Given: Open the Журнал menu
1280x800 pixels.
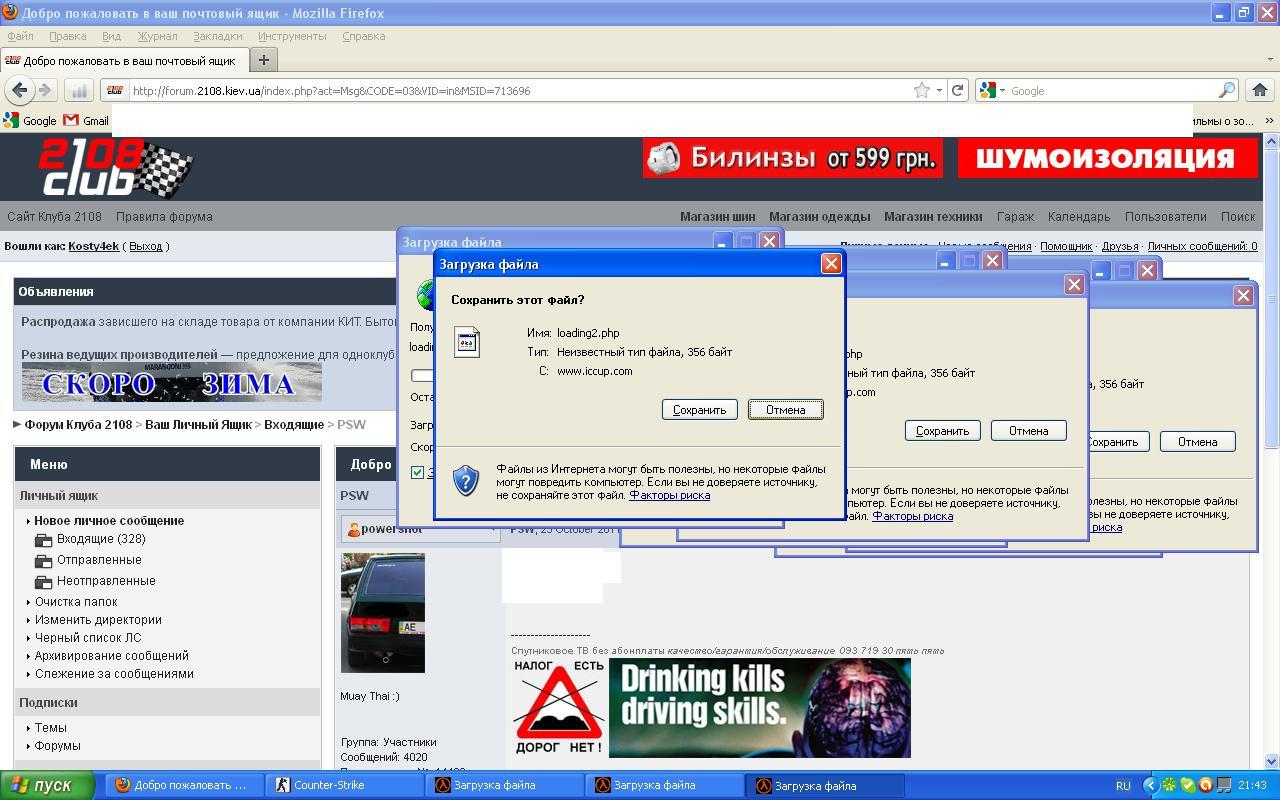Looking at the screenshot, I should tap(157, 36).
